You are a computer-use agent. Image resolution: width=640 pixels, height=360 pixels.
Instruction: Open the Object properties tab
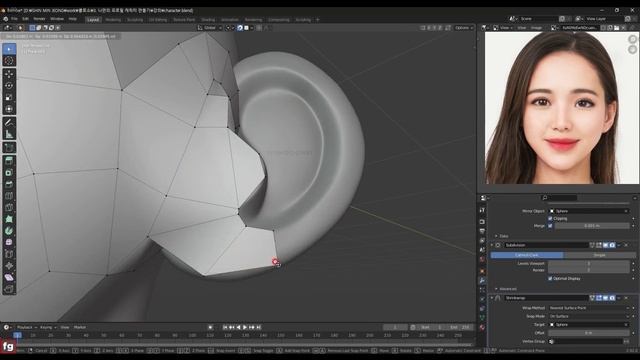[x=482, y=271]
